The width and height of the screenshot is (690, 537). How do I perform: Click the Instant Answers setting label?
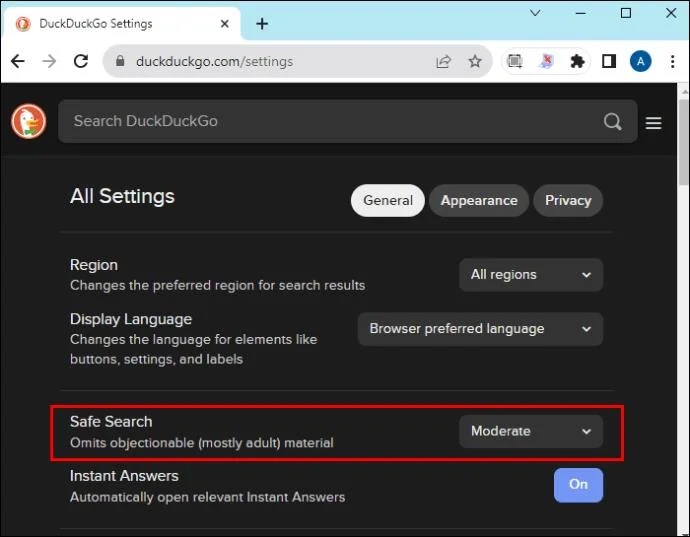coord(124,475)
